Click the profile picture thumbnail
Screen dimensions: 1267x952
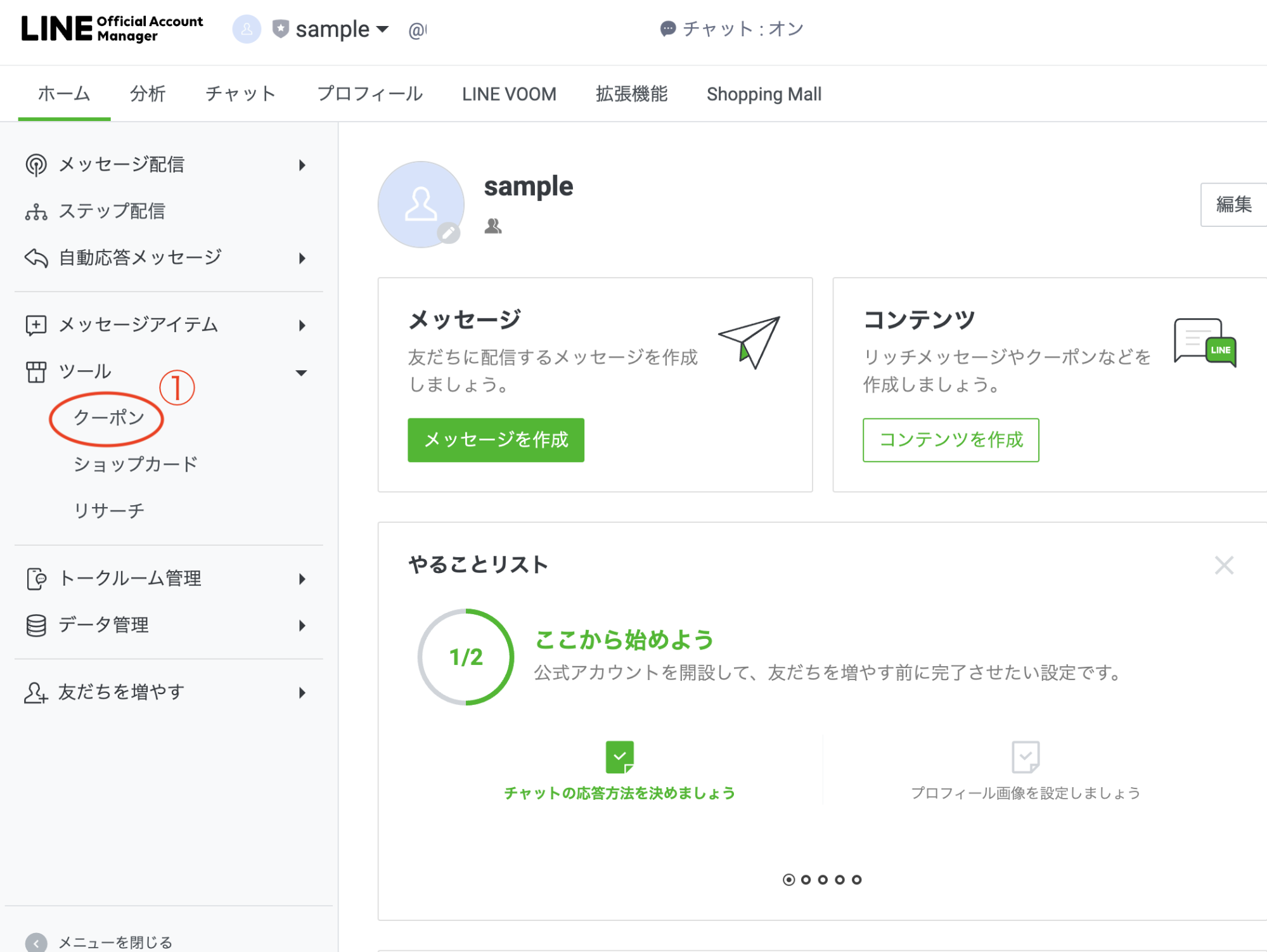(x=421, y=204)
